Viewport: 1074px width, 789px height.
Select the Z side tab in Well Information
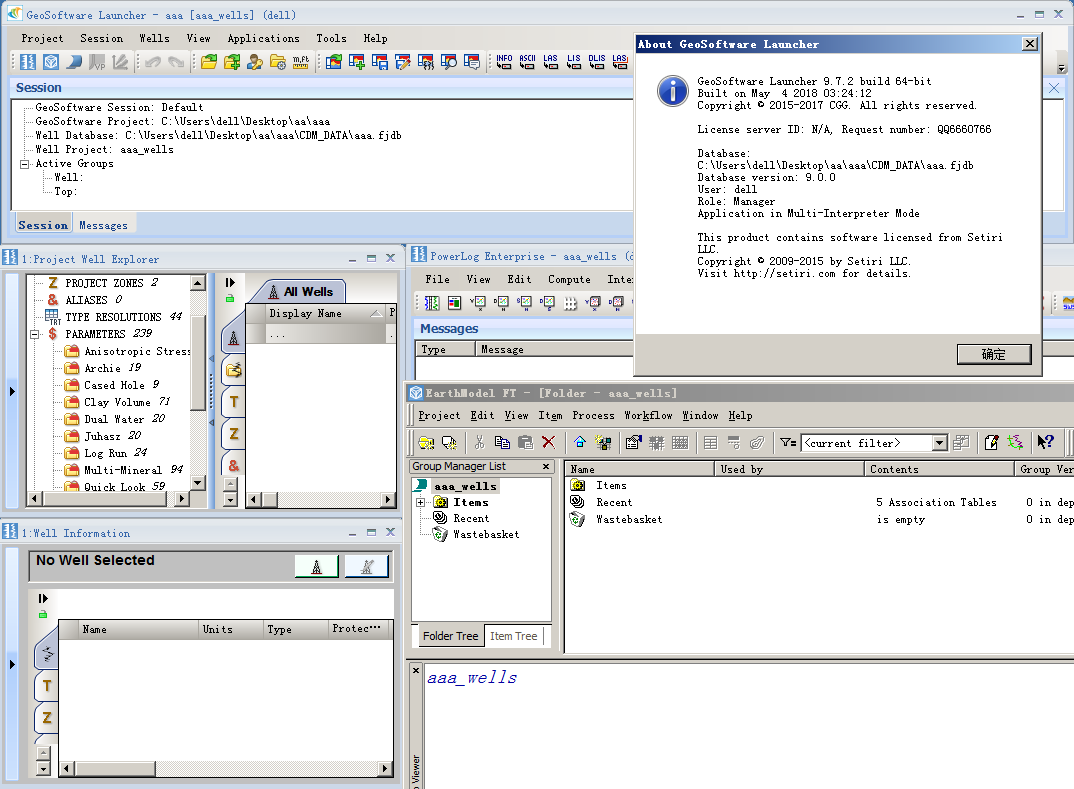pos(47,717)
